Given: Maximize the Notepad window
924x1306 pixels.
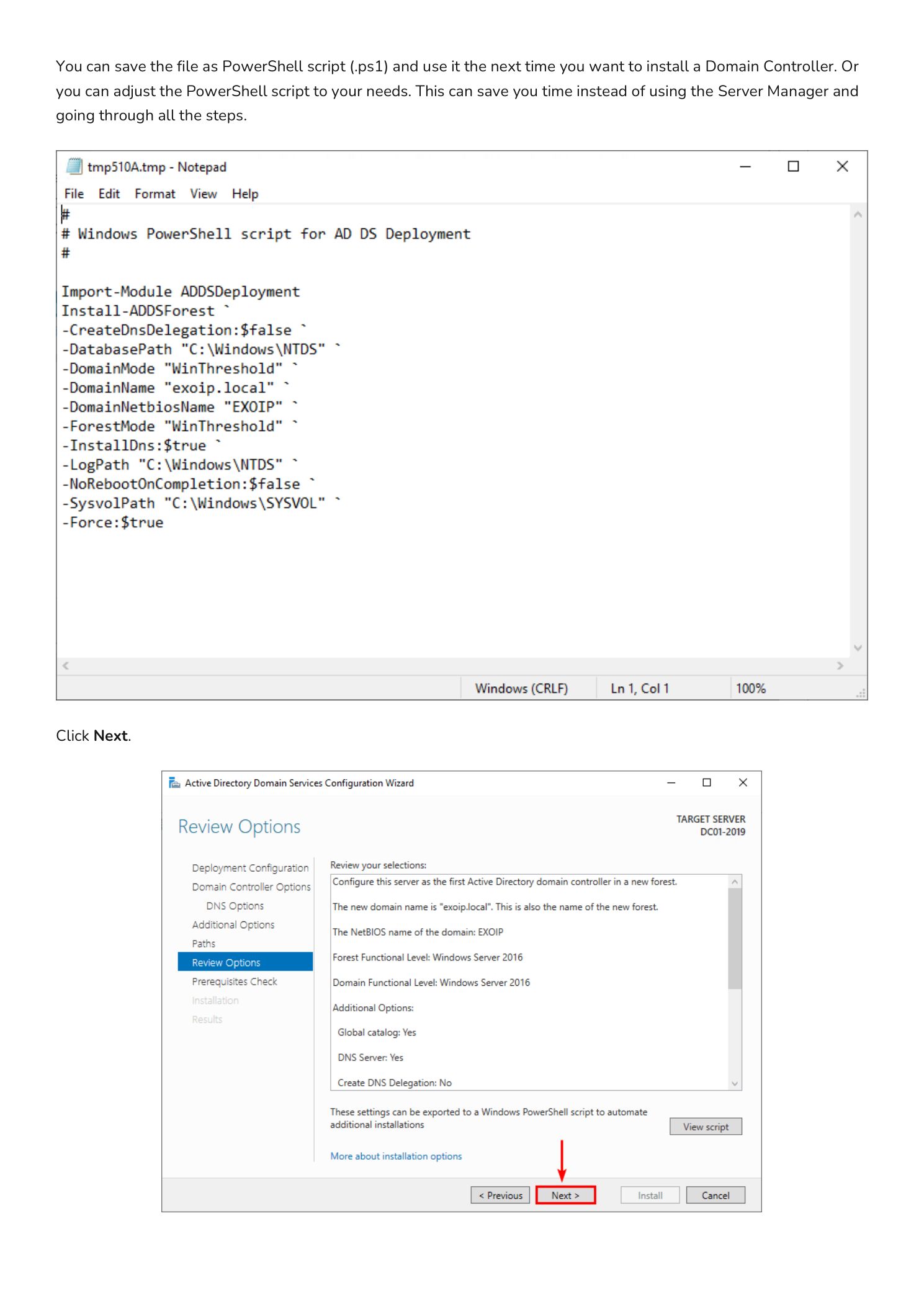Looking at the screenshot, I should (x=793, y=166).
